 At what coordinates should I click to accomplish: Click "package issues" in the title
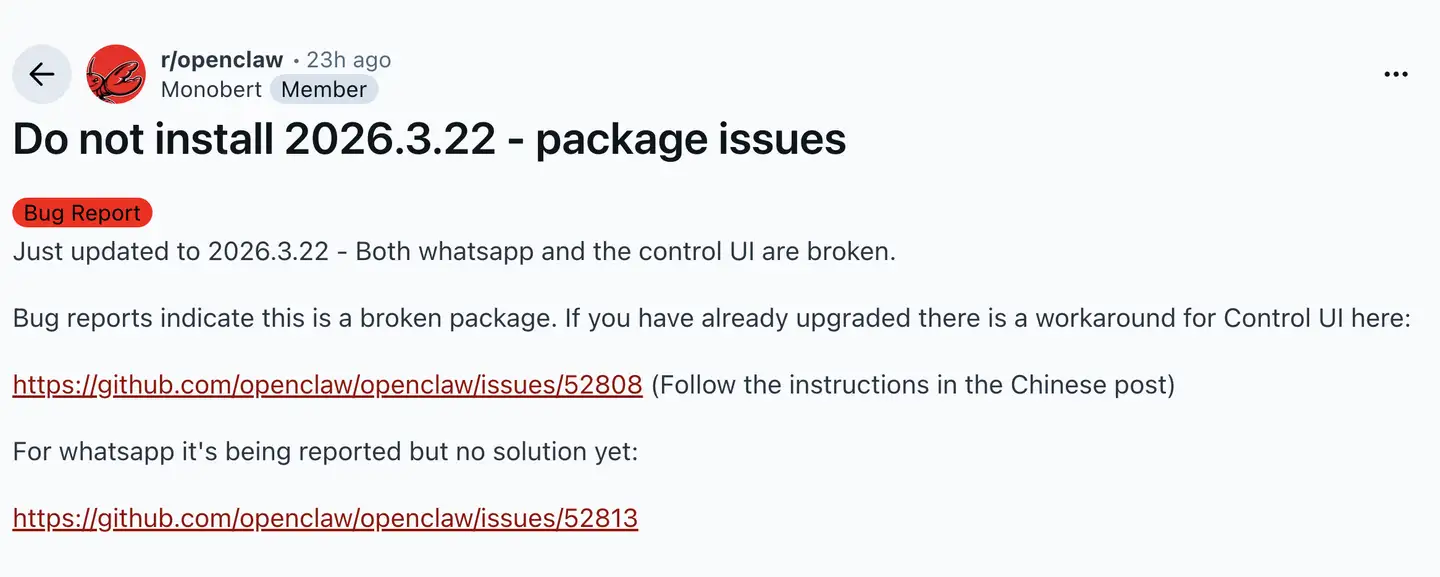[690, 139]
